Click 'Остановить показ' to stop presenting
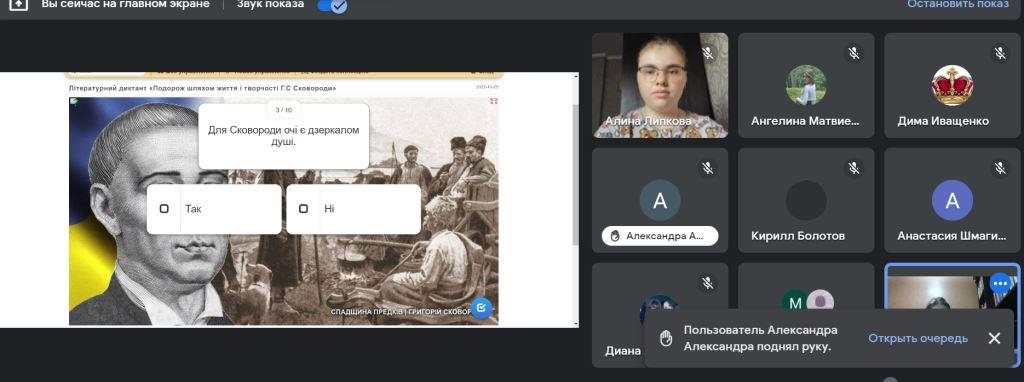This screenshot has height=382, width=1024. pos(957,4)
